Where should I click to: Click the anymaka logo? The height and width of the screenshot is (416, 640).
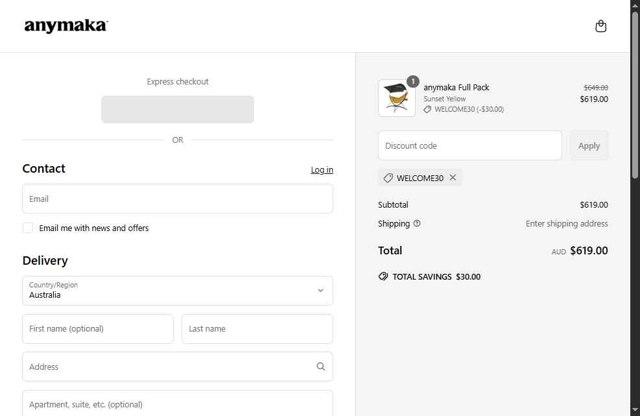pyautogui.click(x=66, y=26)
